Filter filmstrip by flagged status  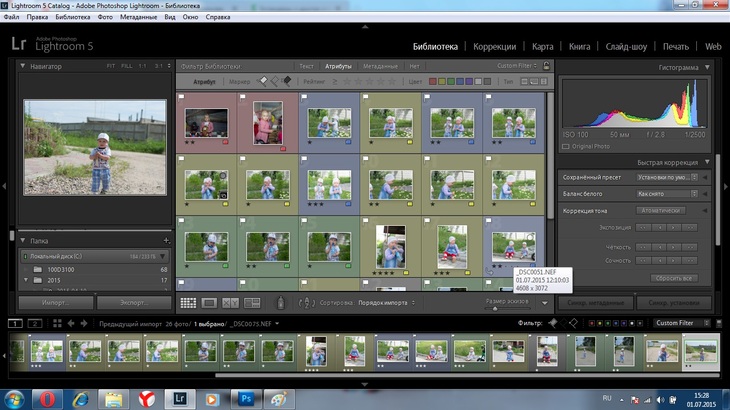pyautogui.click(x=553, y=323)
